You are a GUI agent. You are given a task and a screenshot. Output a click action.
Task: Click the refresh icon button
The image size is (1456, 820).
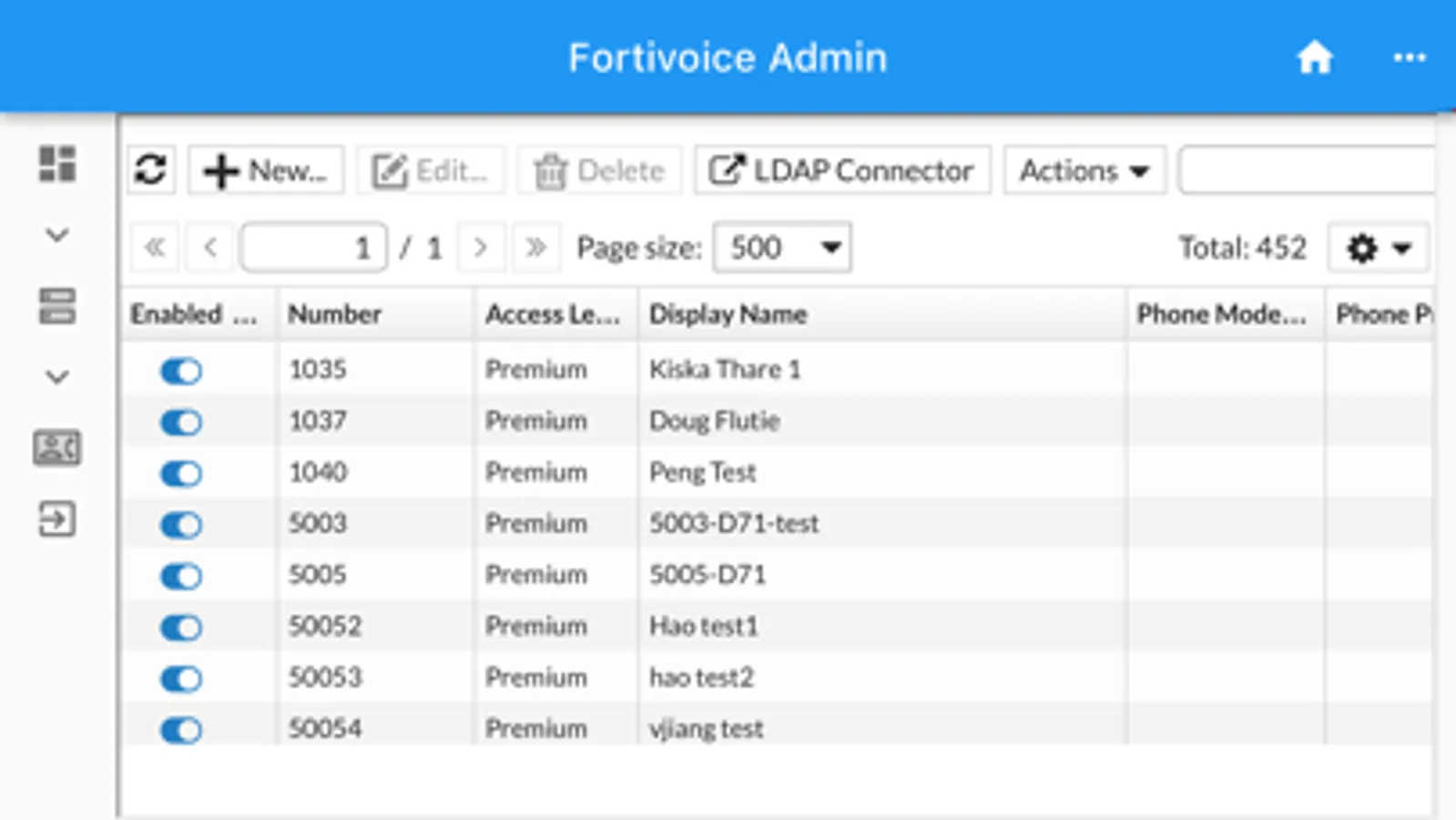150,170
